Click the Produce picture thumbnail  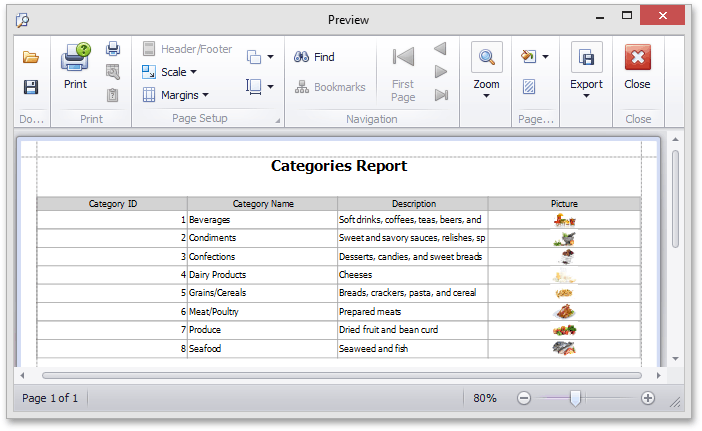pyautogui.click(x=564, y=330)
